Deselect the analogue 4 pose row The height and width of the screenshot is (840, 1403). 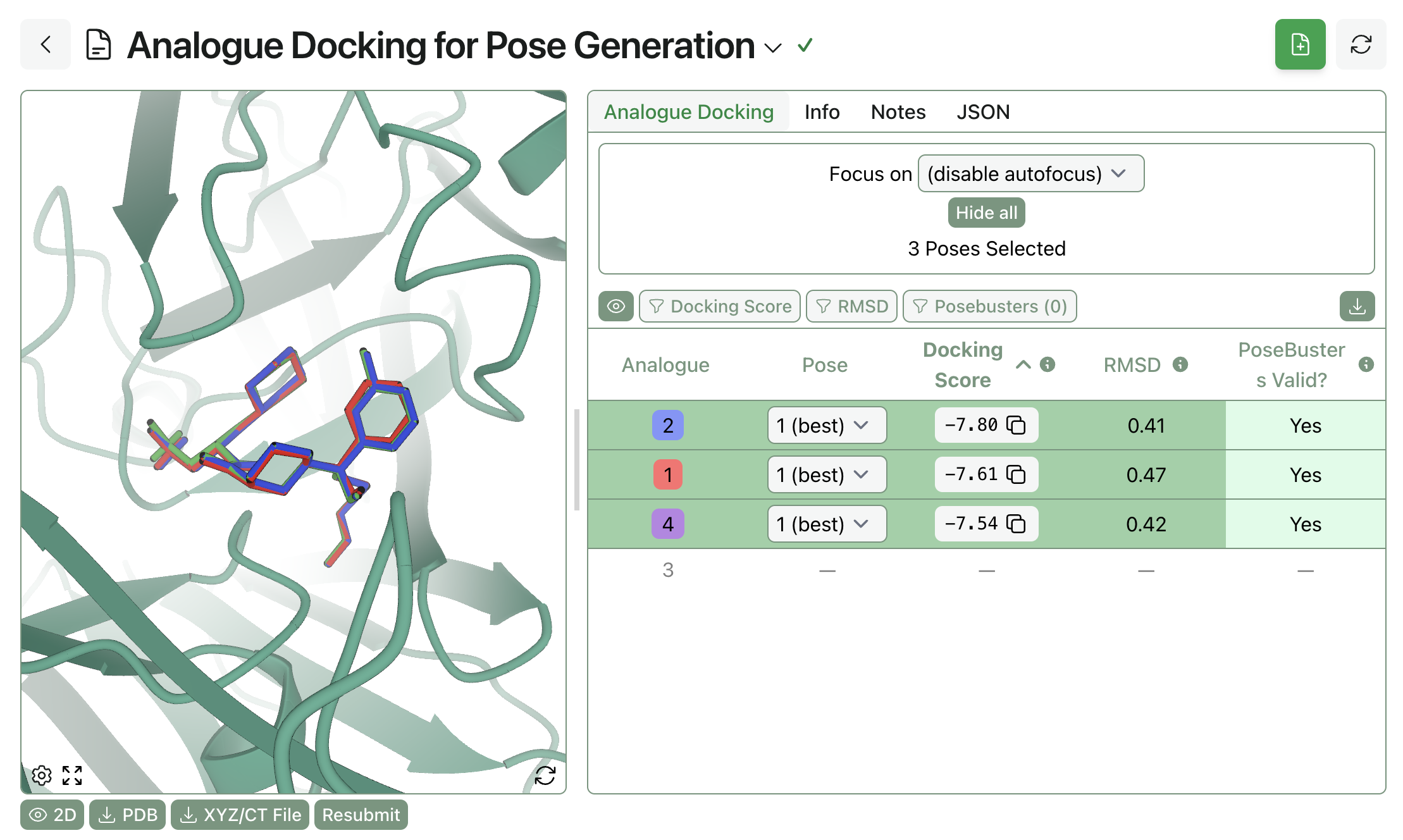(1146, 524)
